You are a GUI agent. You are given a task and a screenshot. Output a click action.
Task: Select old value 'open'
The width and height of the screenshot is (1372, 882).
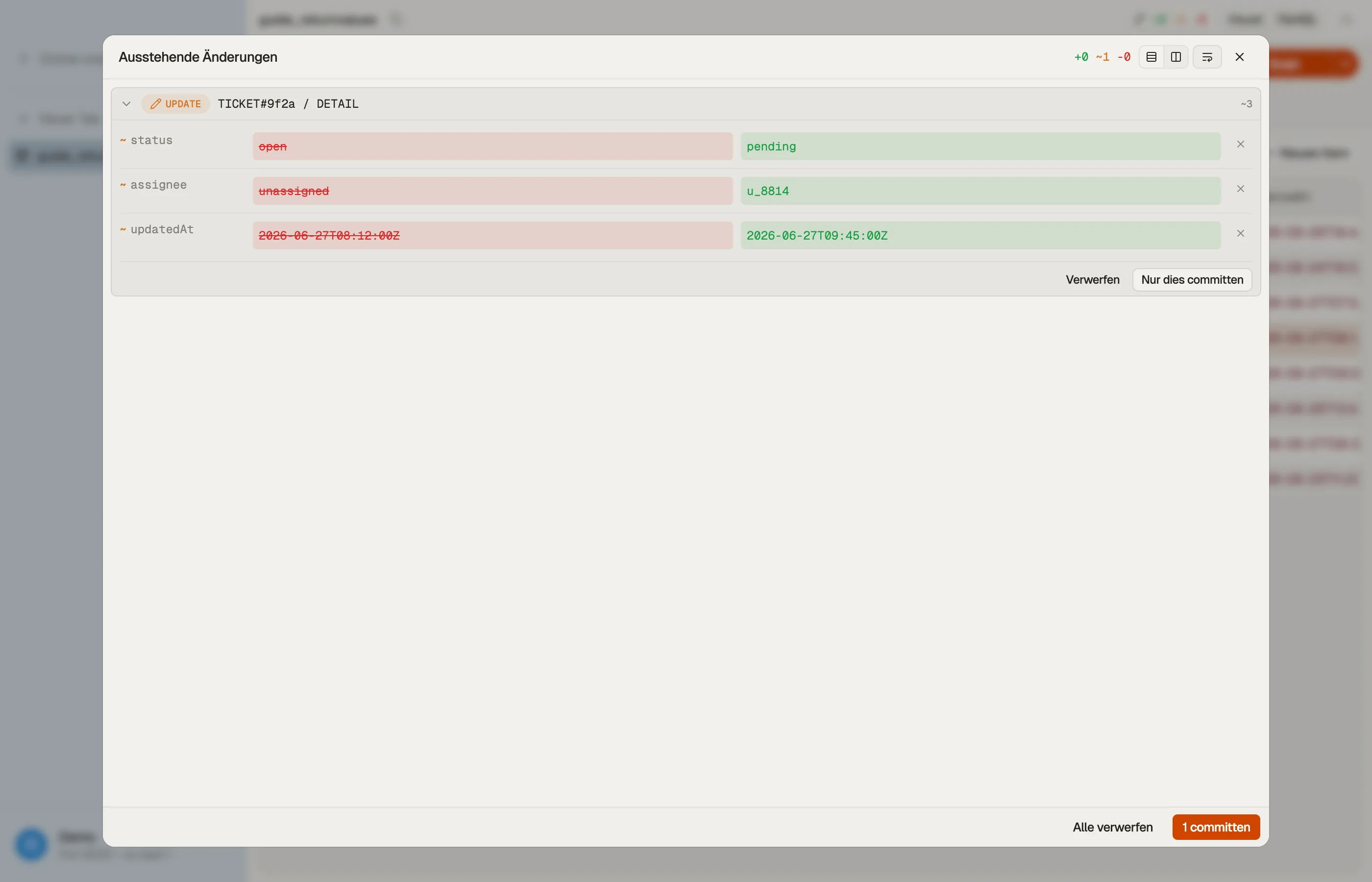(x=492, y=147)
